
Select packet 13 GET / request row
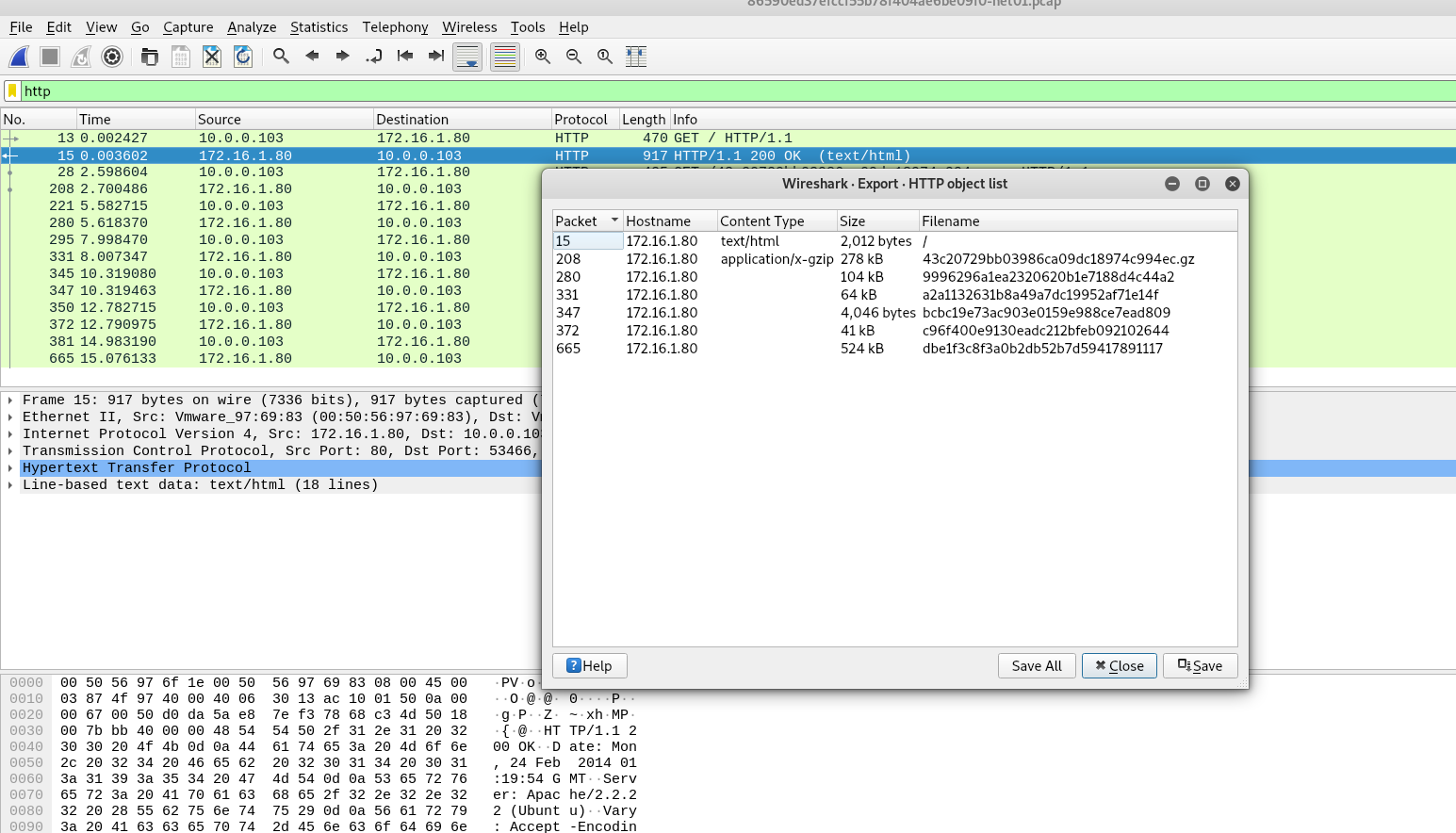[x=728, y=139]
